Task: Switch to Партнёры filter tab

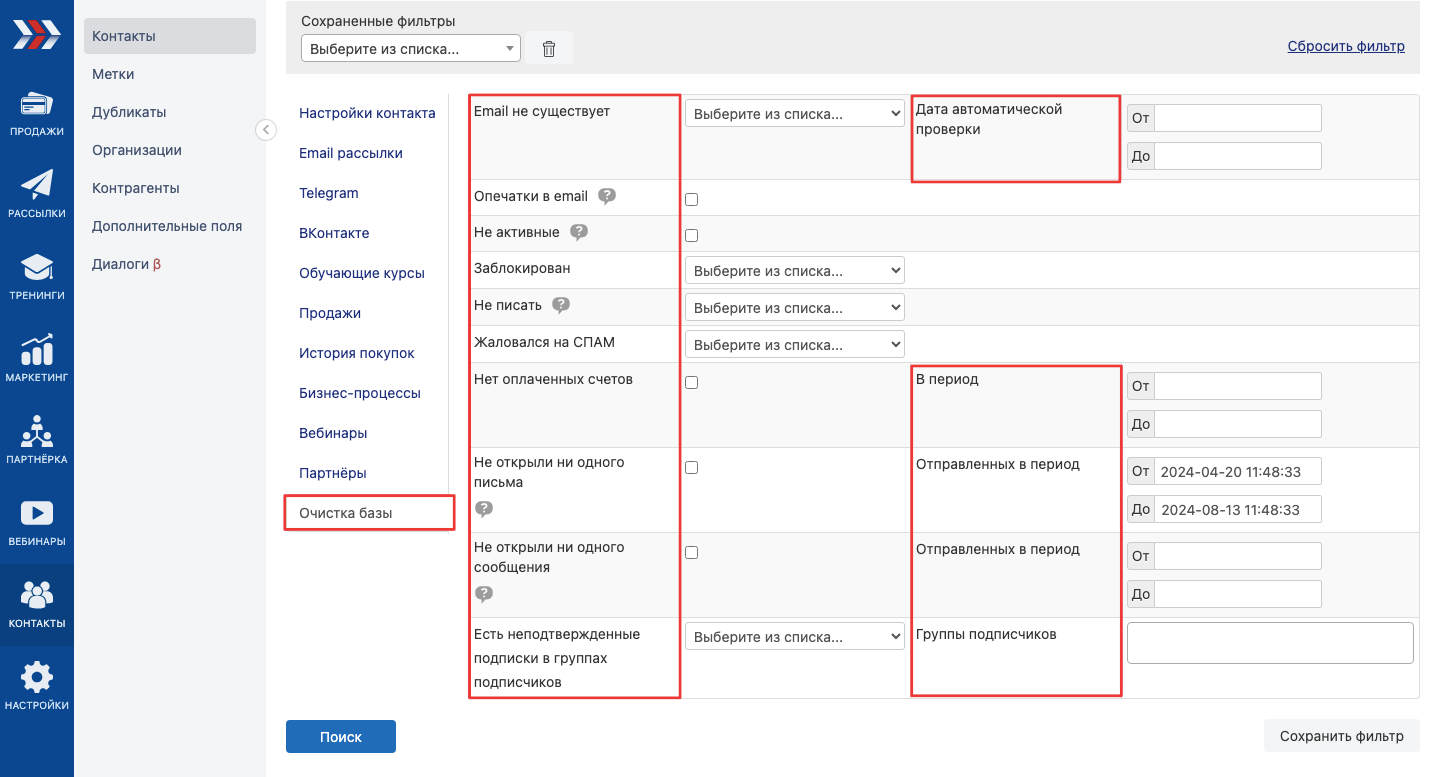Action: click(333, 473)
